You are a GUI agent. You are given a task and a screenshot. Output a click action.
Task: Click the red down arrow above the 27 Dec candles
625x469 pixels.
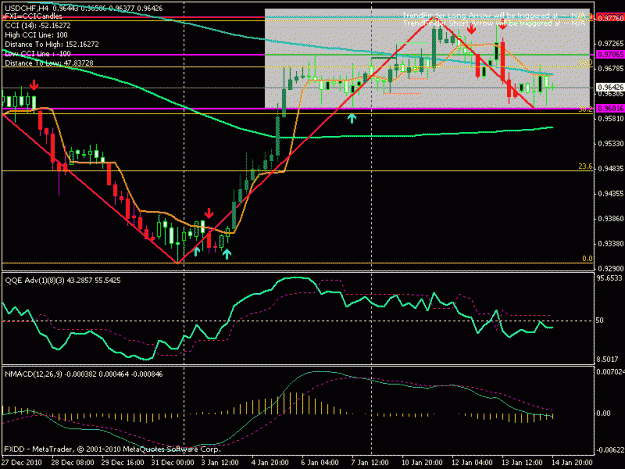pyautogui.click(x=34, y=84)
